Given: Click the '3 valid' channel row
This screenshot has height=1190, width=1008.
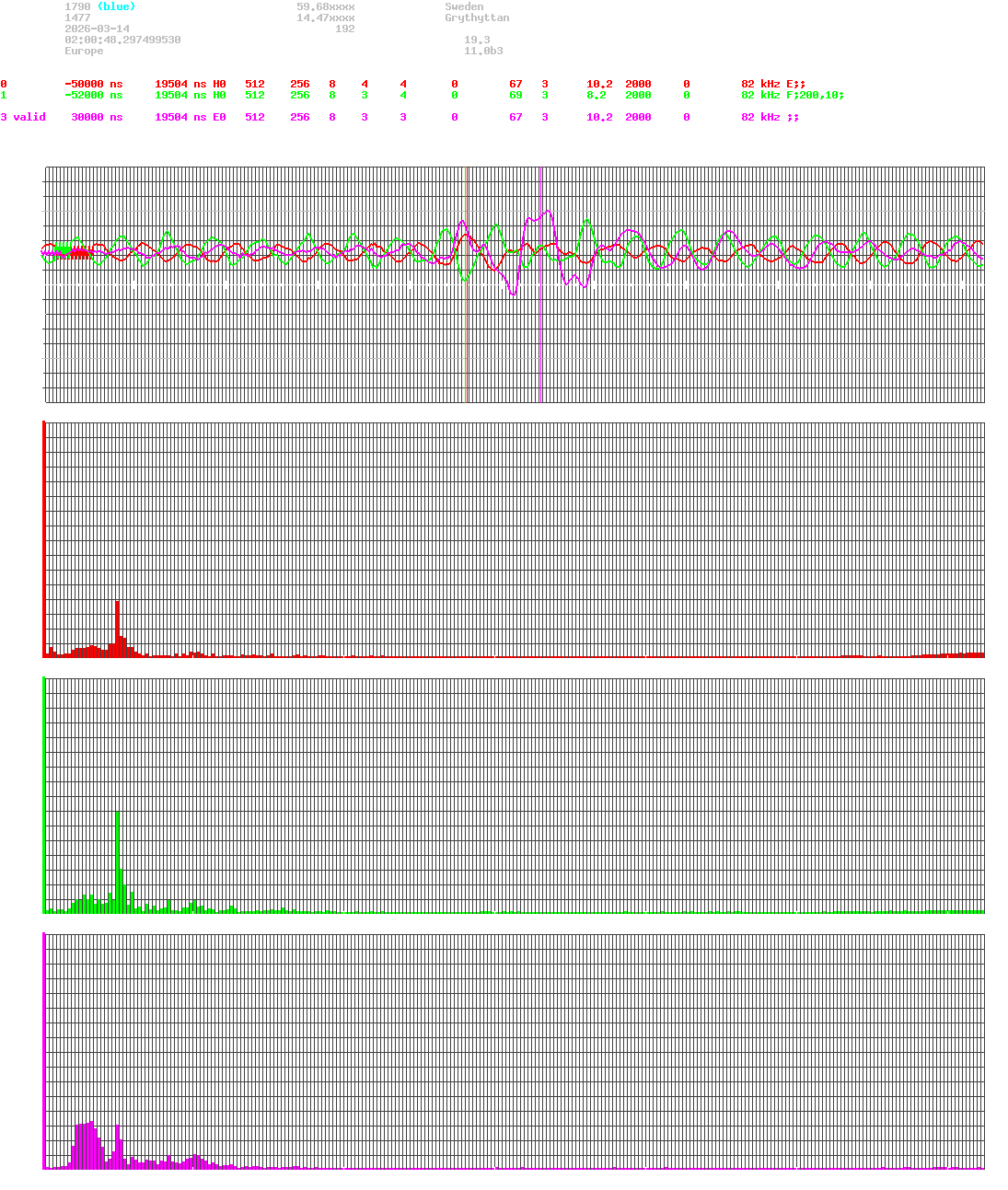Looking at the screenshot, I should pyautogui.click(x=25, y=117).
